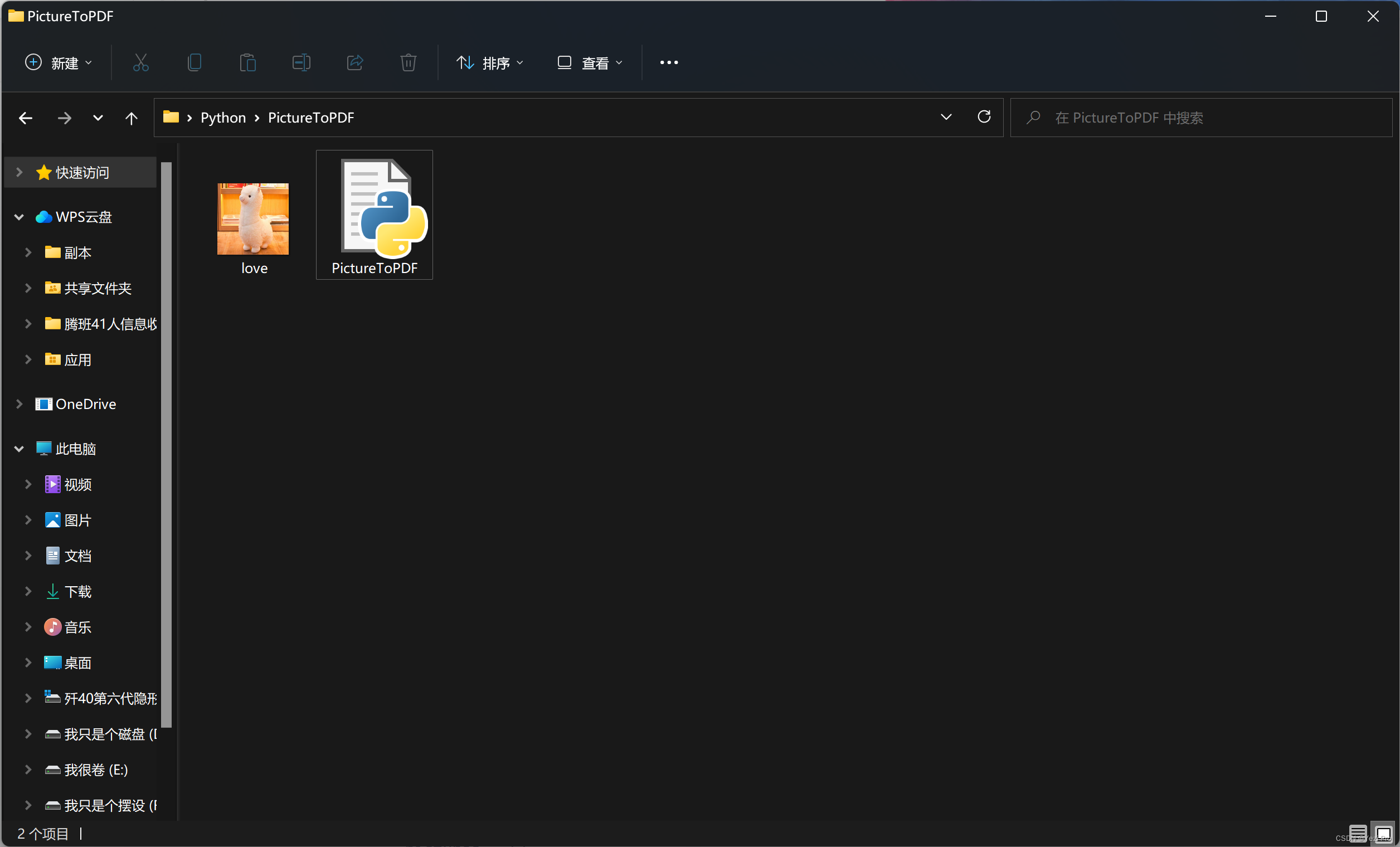Viewport: 1400px width, 847px height.
Task: Expand the 快速访问 section
Action: coord(20,172)
